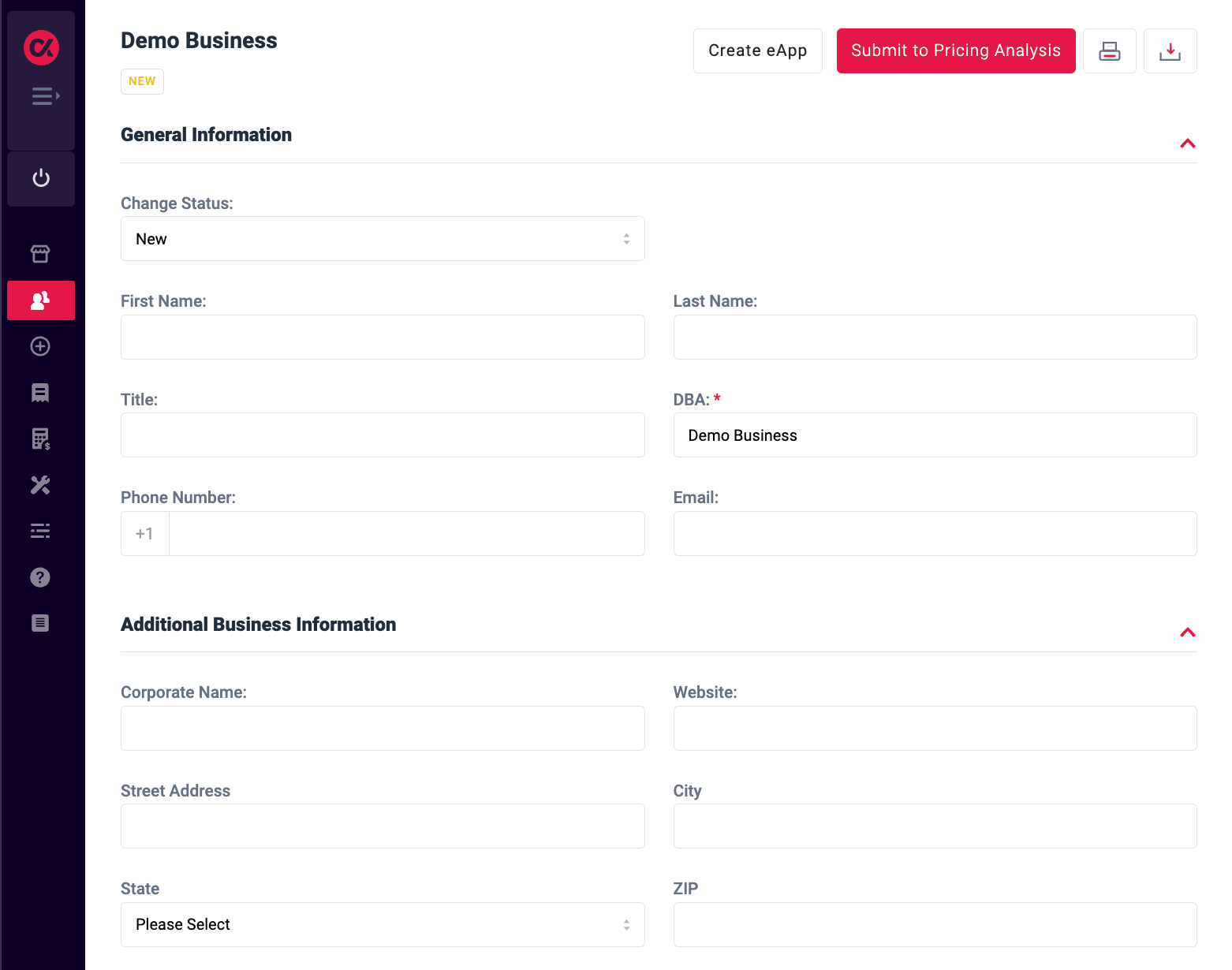
Task: Click the list settings lines icon
Action: coord(40,531)
